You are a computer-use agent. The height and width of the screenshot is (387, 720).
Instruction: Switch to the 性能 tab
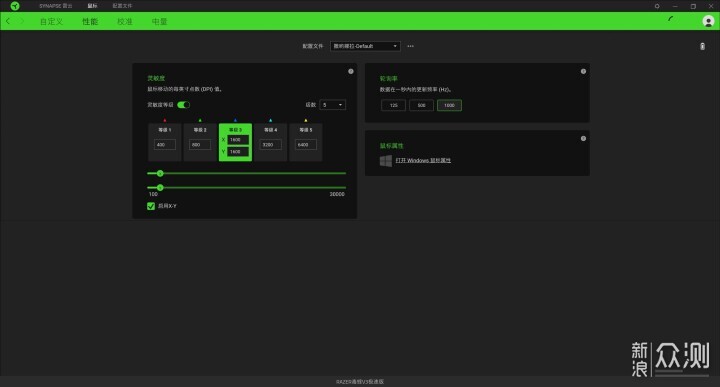coord(90,21)
